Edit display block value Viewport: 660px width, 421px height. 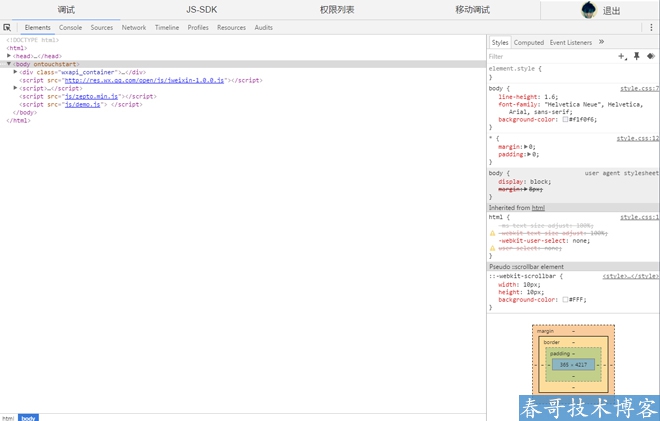click(540, 181)
